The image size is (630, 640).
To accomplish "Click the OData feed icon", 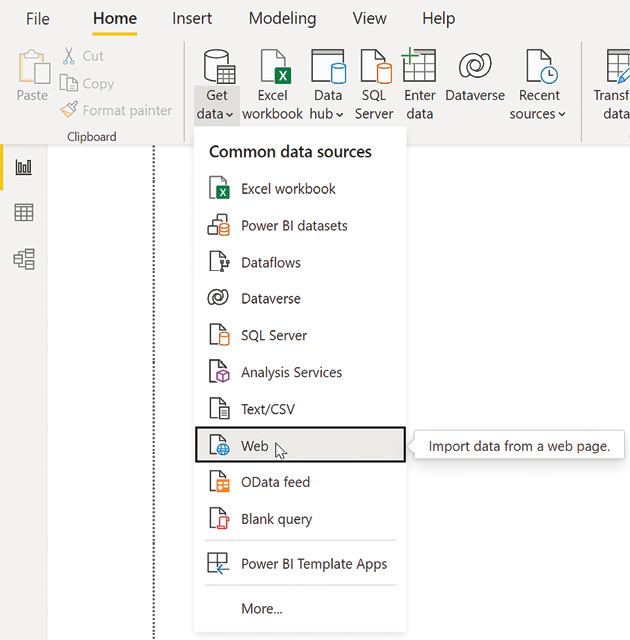I will tap(219, 482).
